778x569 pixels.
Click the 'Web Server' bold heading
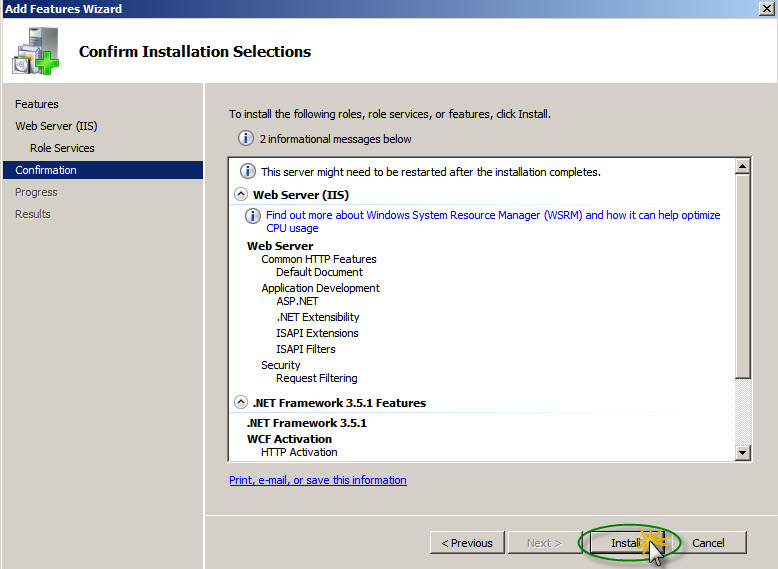click(280, 246)
